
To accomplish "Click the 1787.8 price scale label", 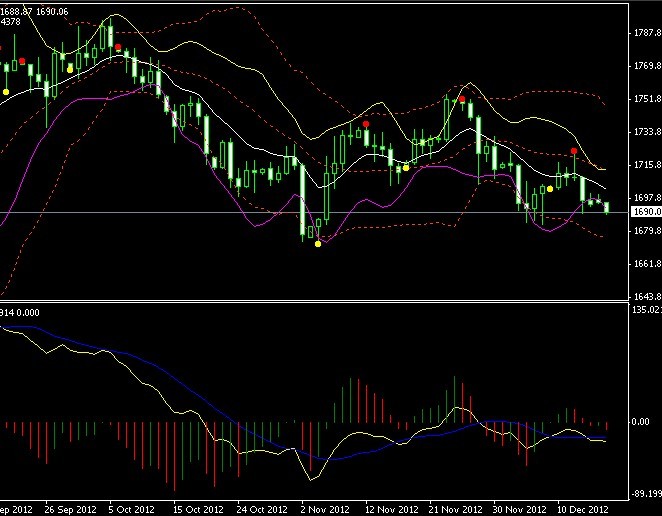I will [648, 33].
